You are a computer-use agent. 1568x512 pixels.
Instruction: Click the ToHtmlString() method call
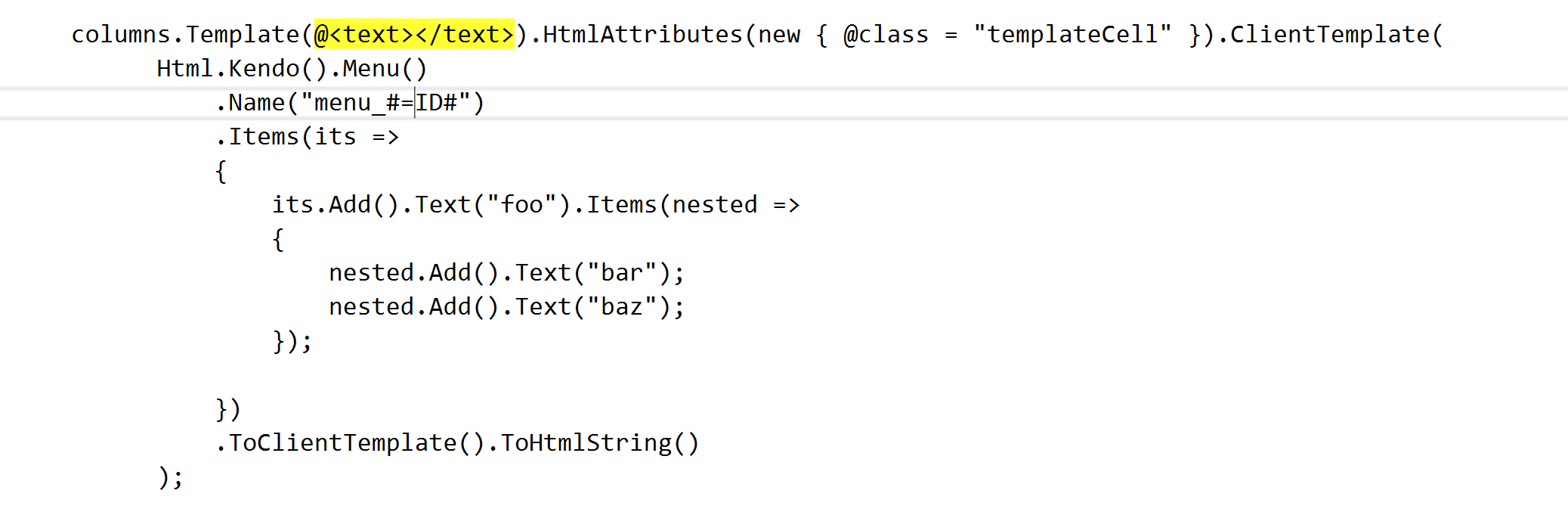coord(600,443)
